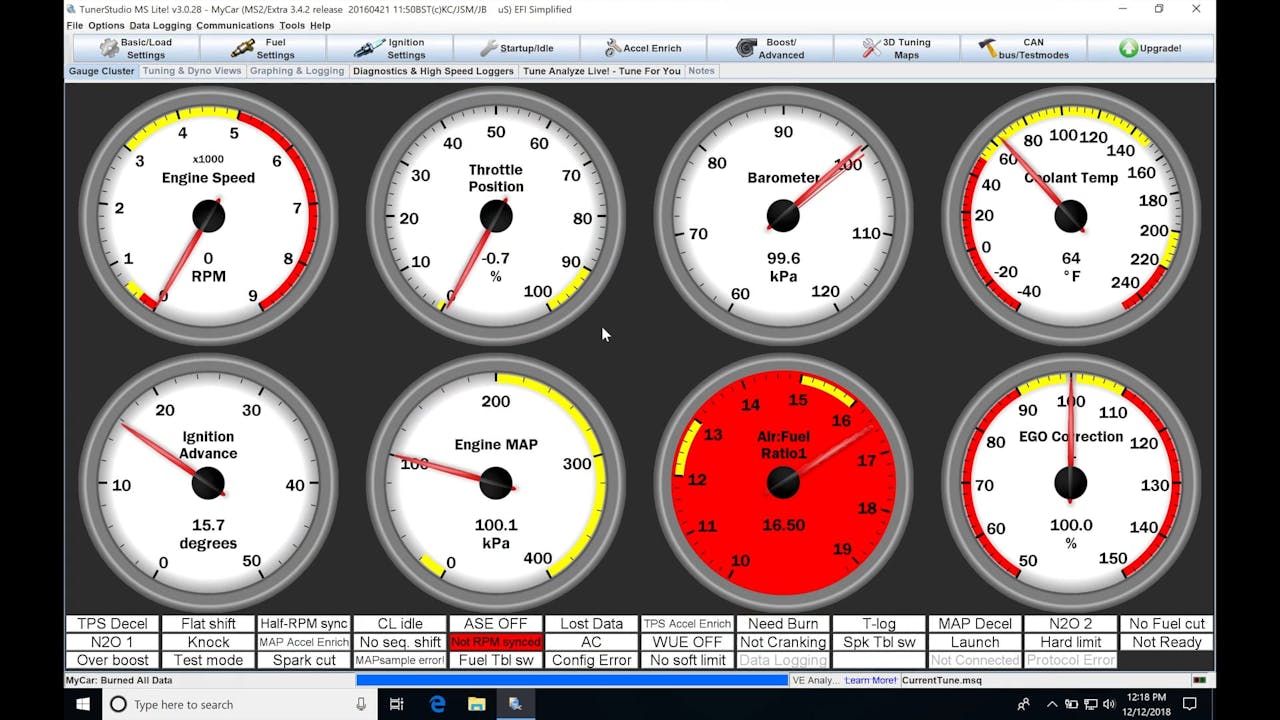The width and height of the screenshot is (1280, 720).
Task: Toggle the Fuel Tbl sw indicator
Action: 495,659
